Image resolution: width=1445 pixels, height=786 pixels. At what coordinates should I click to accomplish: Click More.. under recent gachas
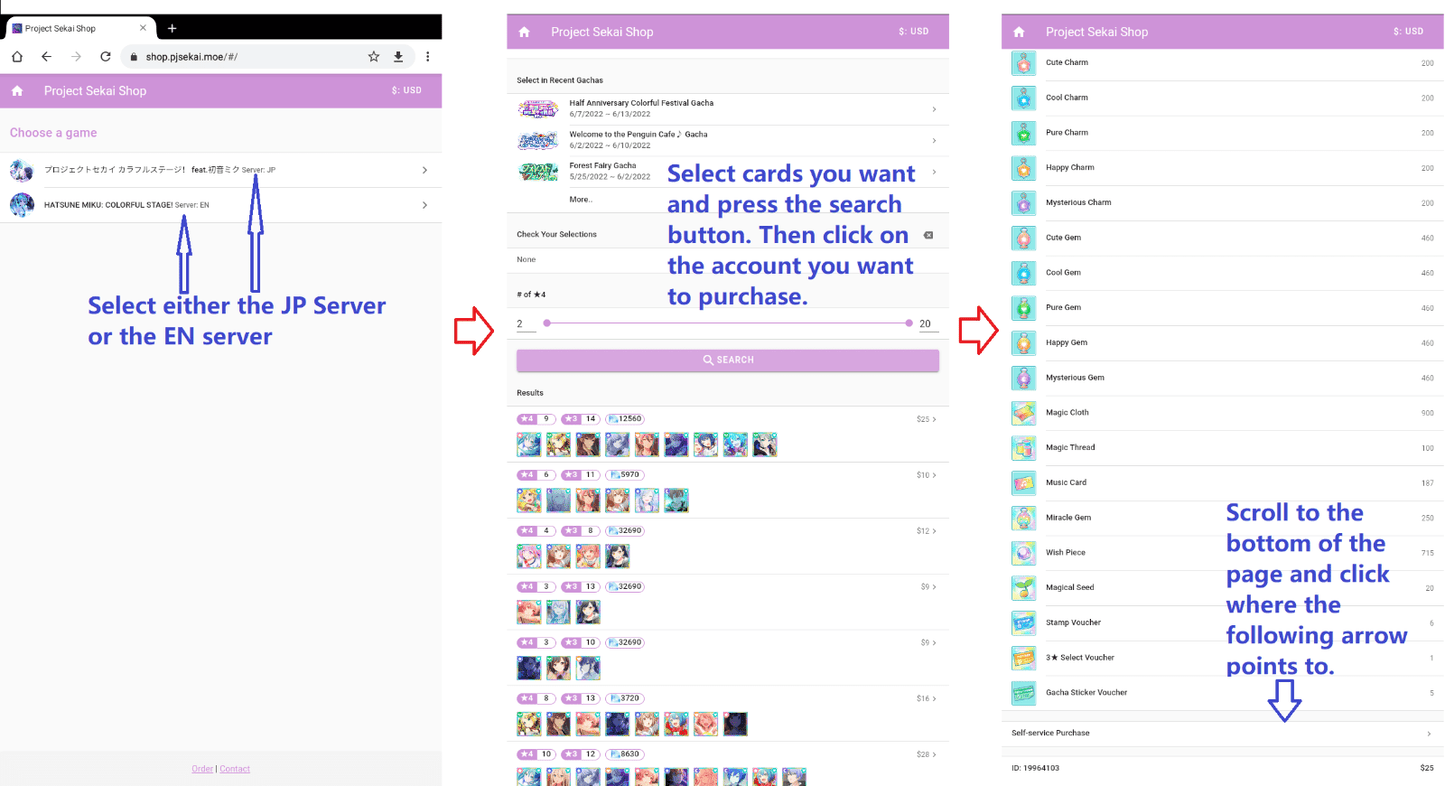click(x=580, y=199)
